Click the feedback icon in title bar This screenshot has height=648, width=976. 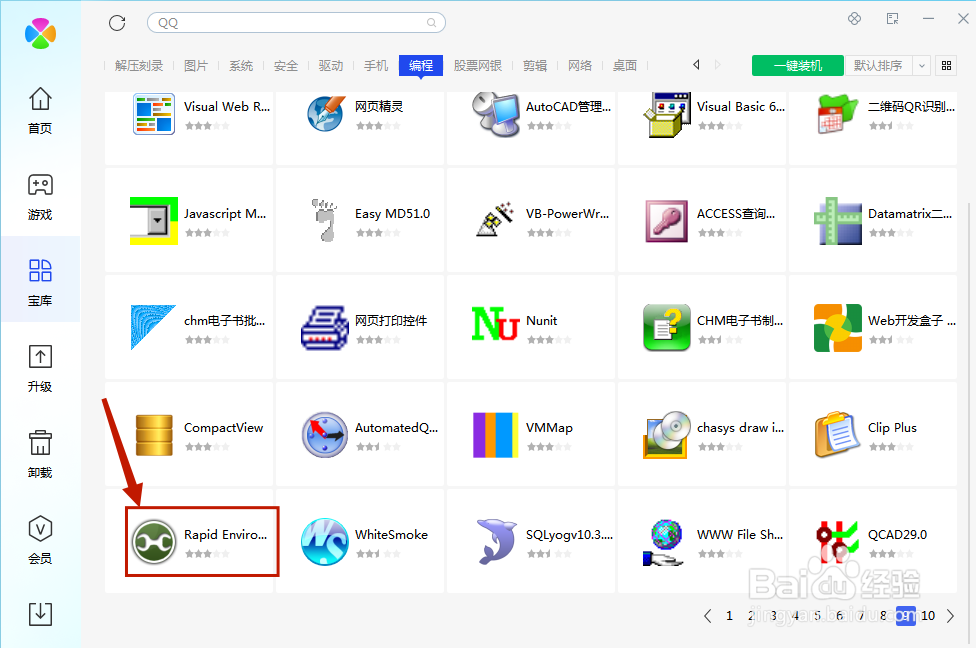coord(893,19)
